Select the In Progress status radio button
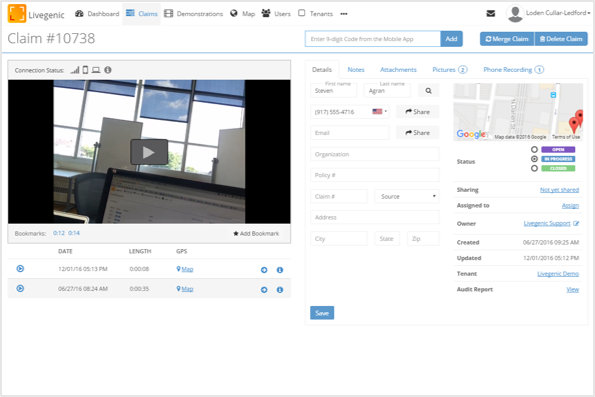Screen dimensions: 595x397 tap(534, 159)
